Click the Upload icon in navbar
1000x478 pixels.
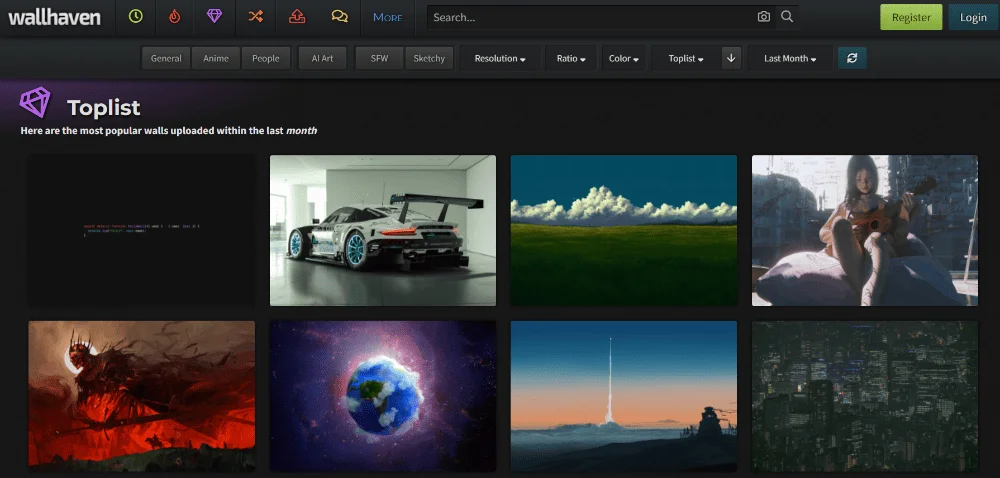coord(297,17)
